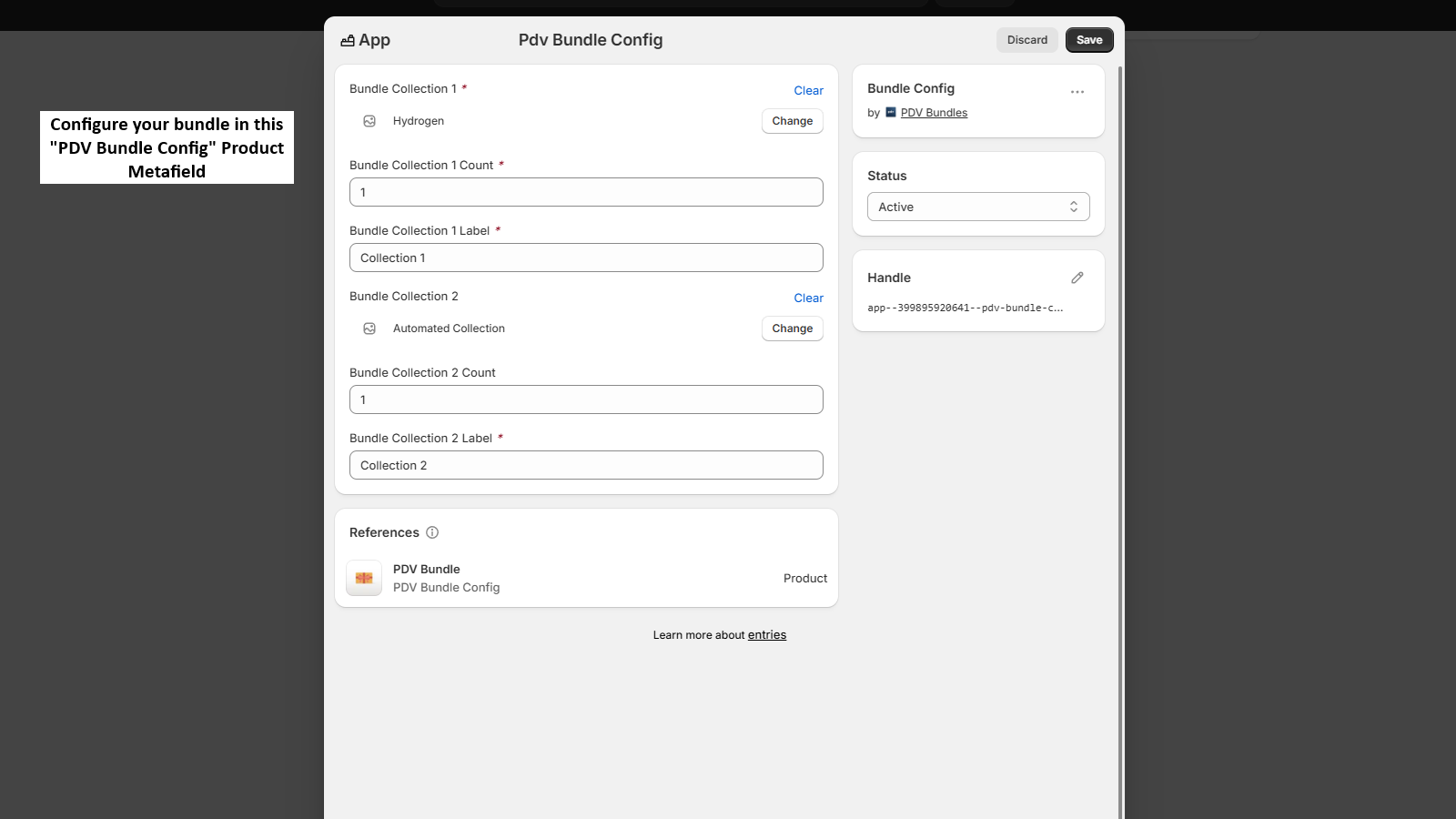Save the bundle config
Image resolution: width=1456 pixels, height=819 pixels.
(x=1089, y=40)
